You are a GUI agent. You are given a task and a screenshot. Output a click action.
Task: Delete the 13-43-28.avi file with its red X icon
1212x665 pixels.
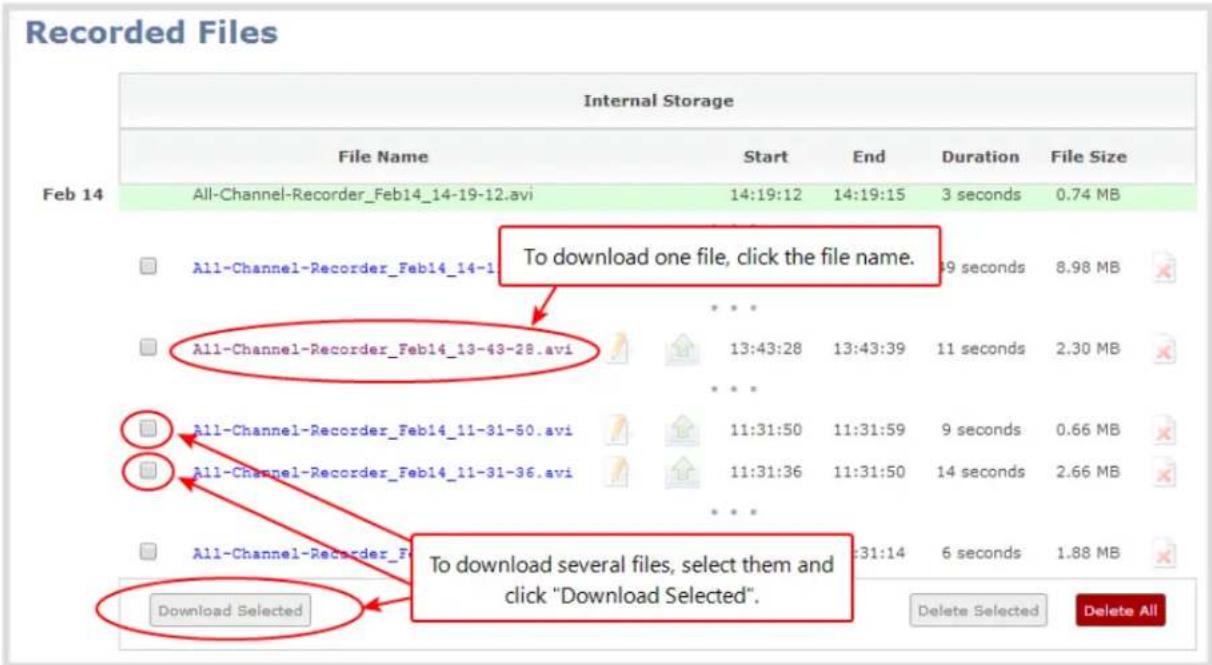[1163, 350]
